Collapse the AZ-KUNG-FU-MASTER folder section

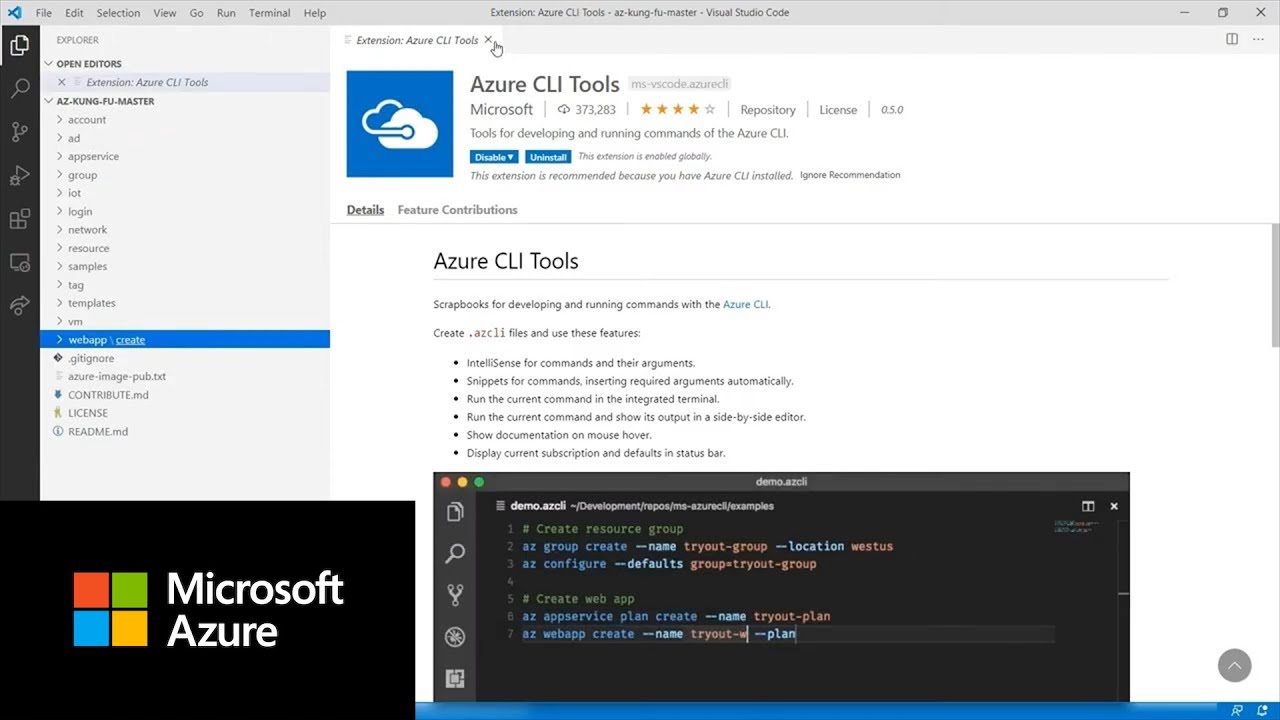tap(185, 101)
